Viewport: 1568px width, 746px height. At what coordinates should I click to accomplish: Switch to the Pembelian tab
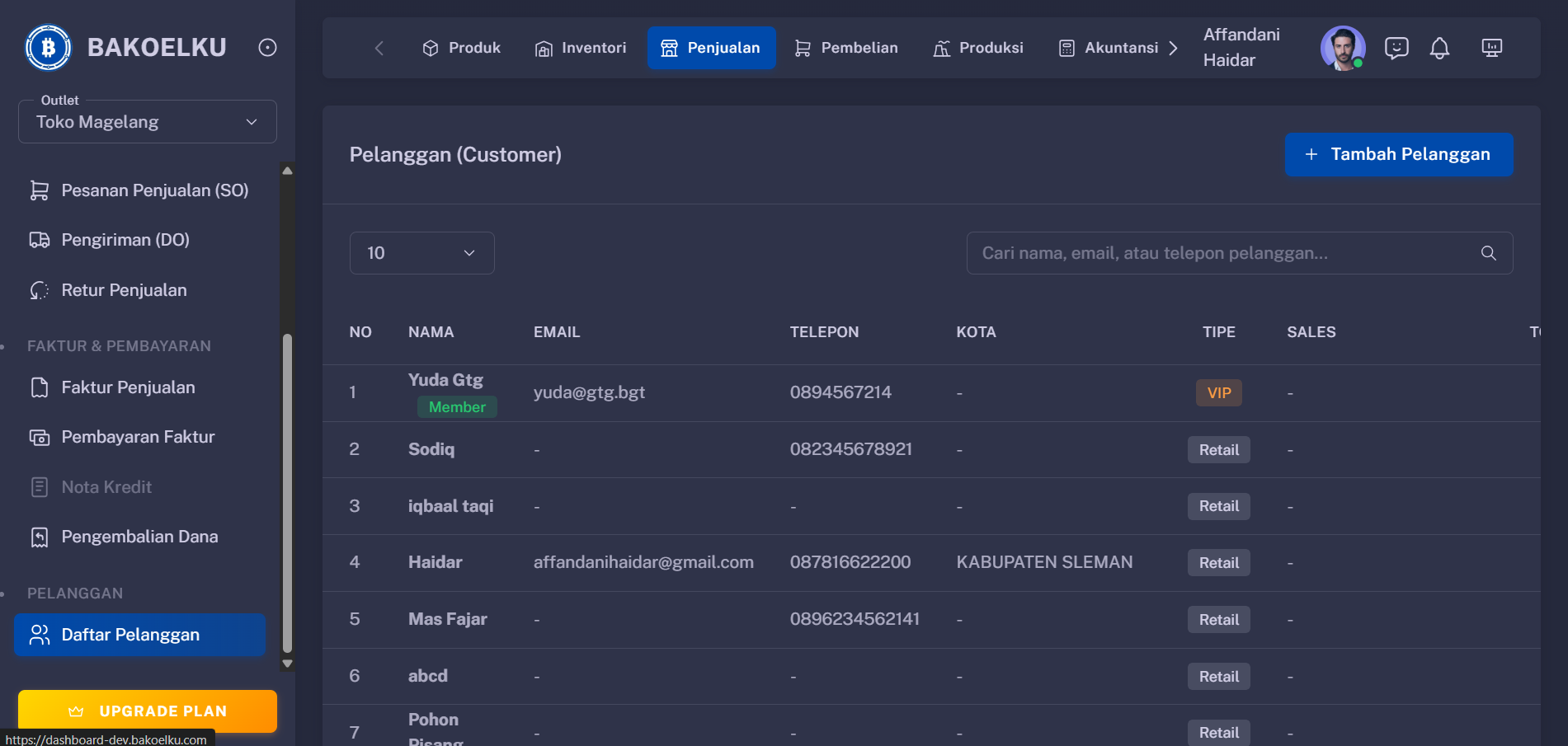[845, 48]
